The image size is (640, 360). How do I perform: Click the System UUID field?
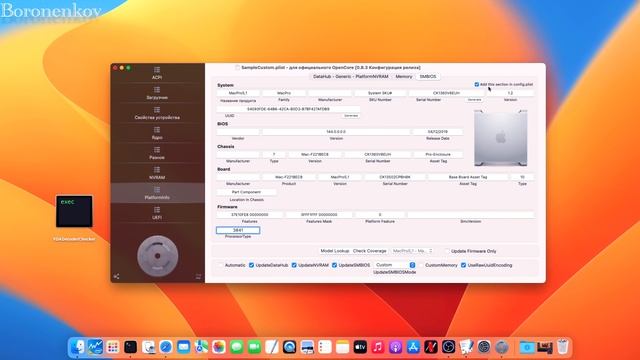tap(288, 109)
